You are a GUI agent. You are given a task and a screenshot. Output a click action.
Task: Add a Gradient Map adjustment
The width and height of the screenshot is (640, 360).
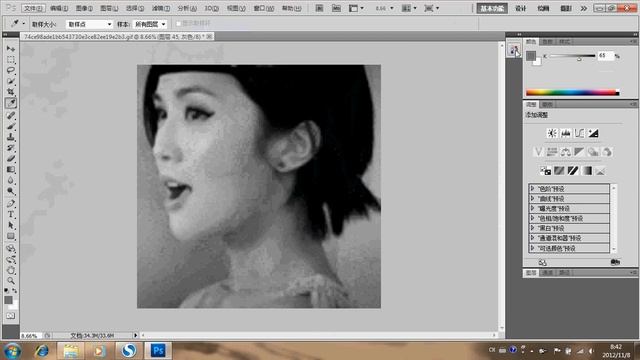tap(587, 171)
